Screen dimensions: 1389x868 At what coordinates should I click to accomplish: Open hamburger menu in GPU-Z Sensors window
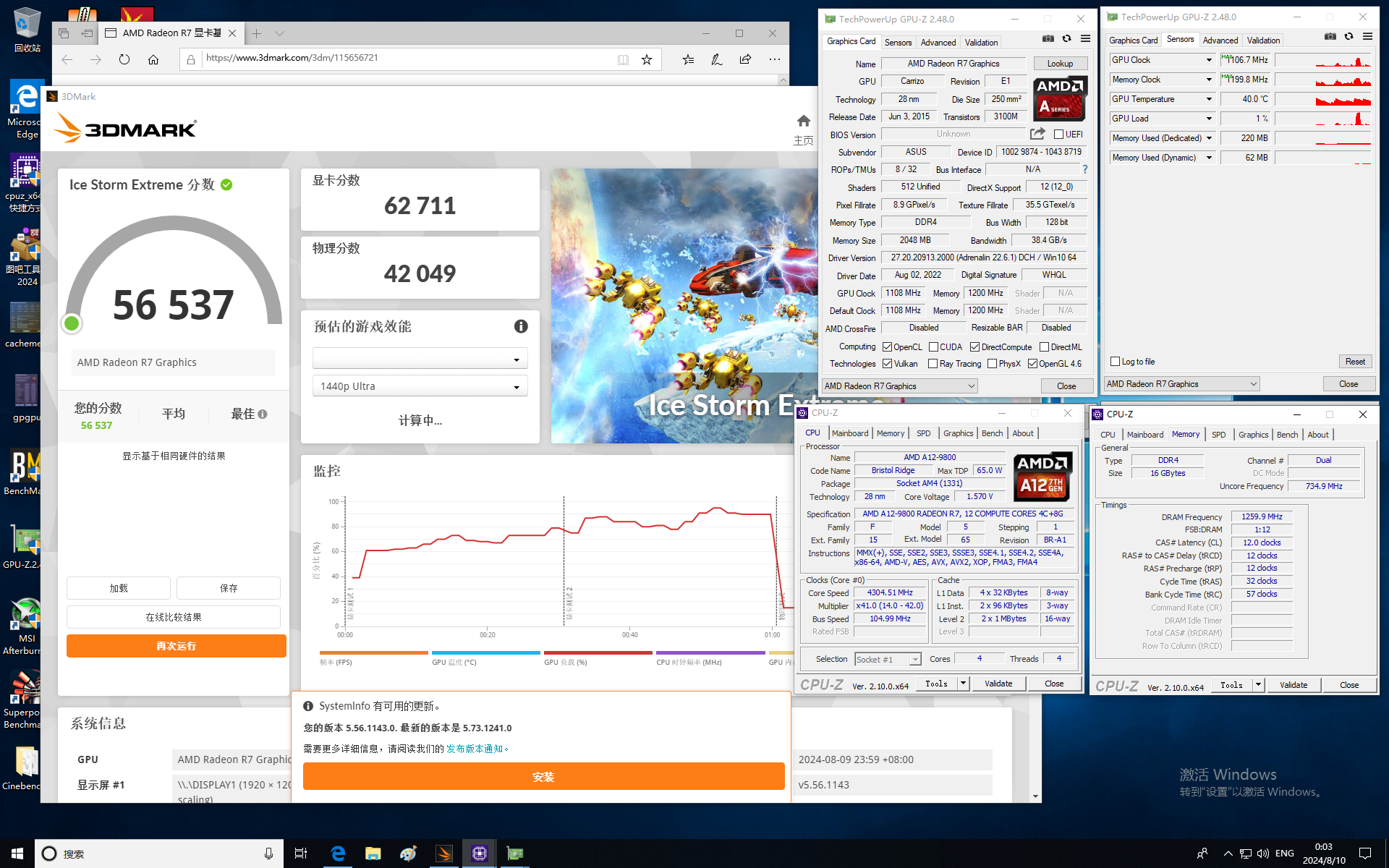(1367, 36)
